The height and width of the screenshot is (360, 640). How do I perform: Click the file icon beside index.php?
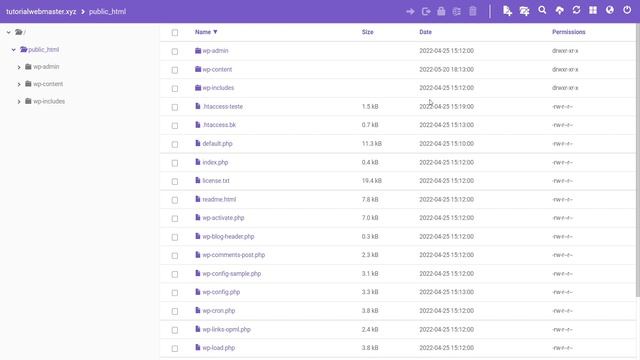click(x=198, y=162)
